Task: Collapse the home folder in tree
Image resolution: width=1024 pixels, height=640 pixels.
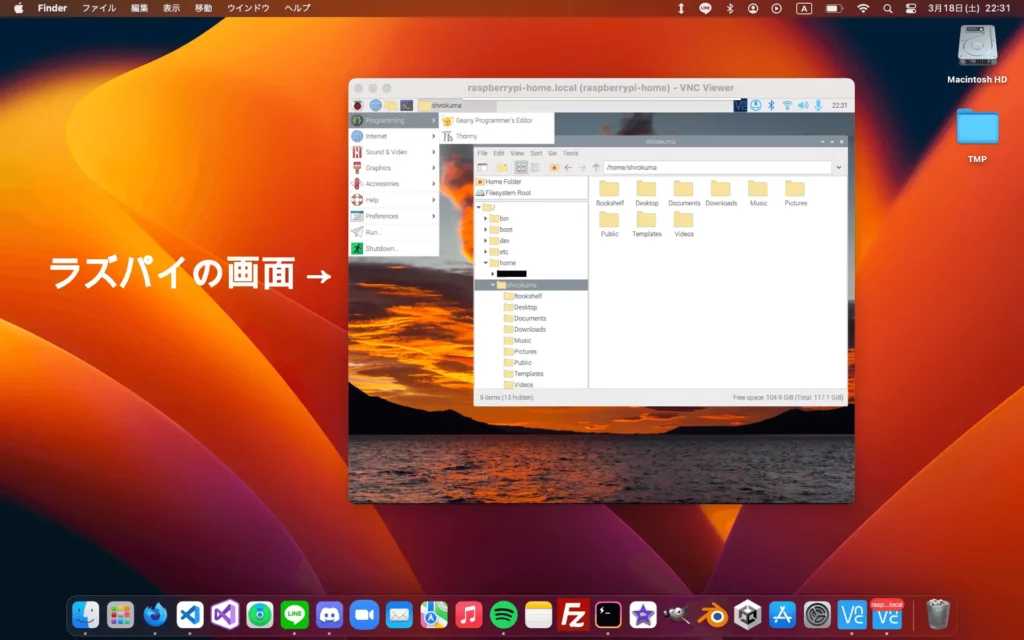Action: [x=485, y=263]
